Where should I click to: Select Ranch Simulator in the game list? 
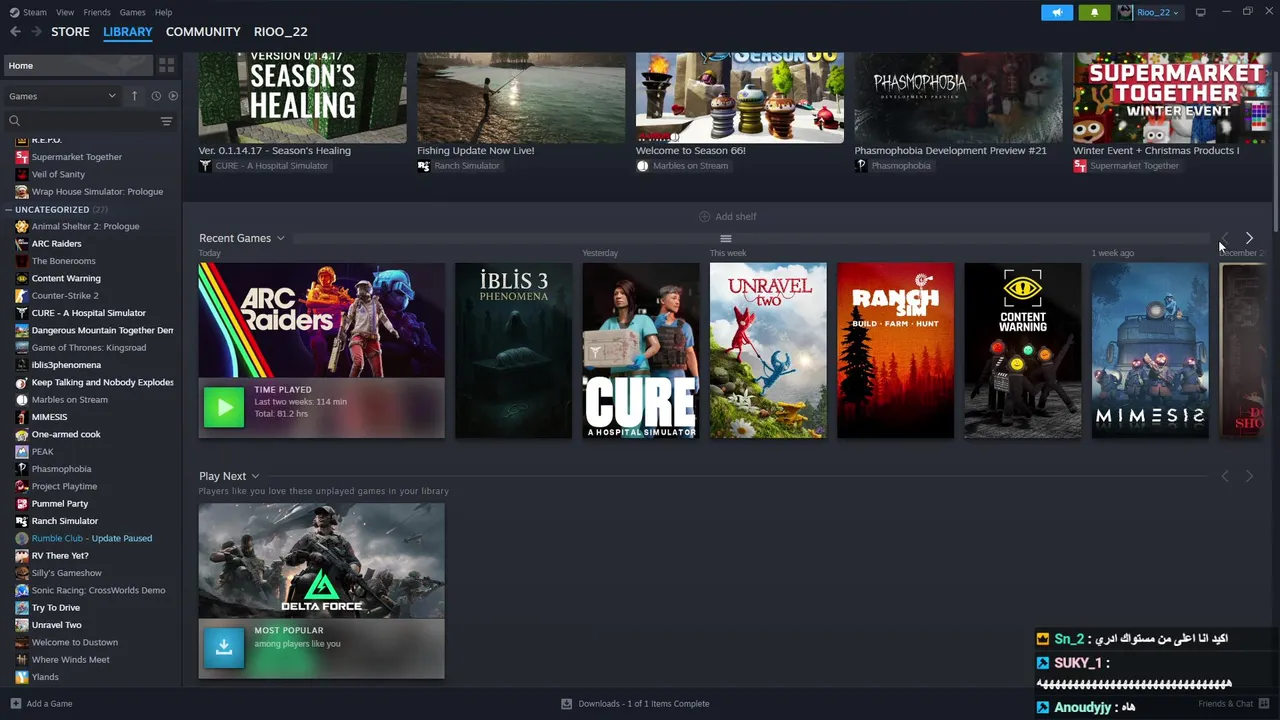(65, 521)
